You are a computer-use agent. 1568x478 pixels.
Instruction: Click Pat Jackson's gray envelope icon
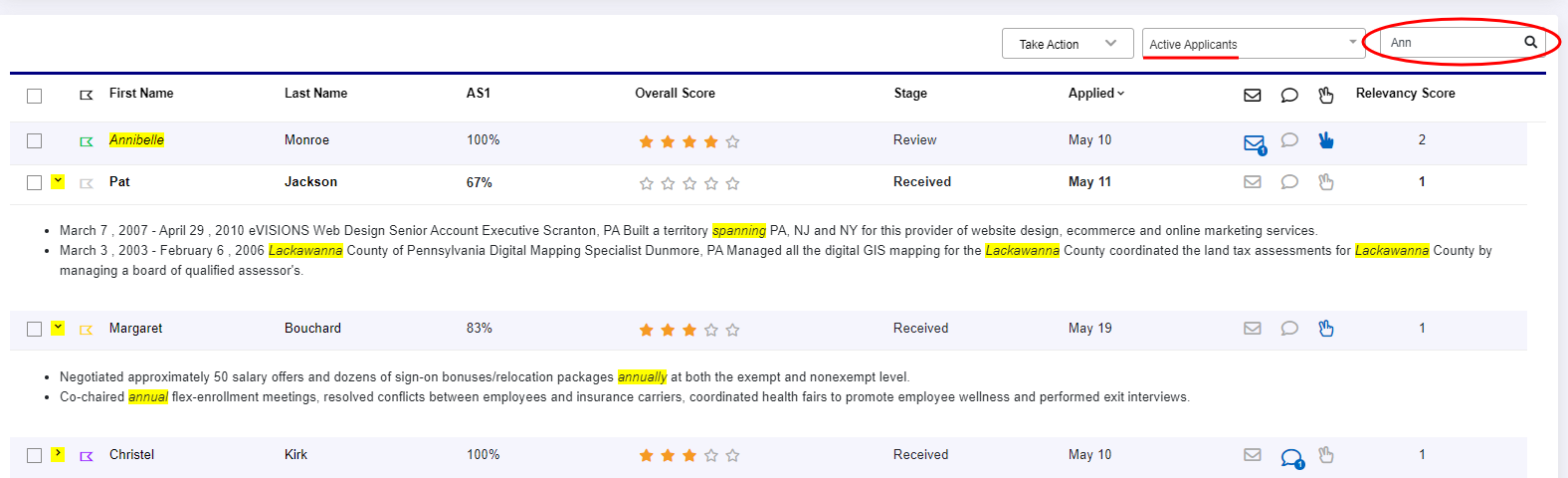(1253, 181)
